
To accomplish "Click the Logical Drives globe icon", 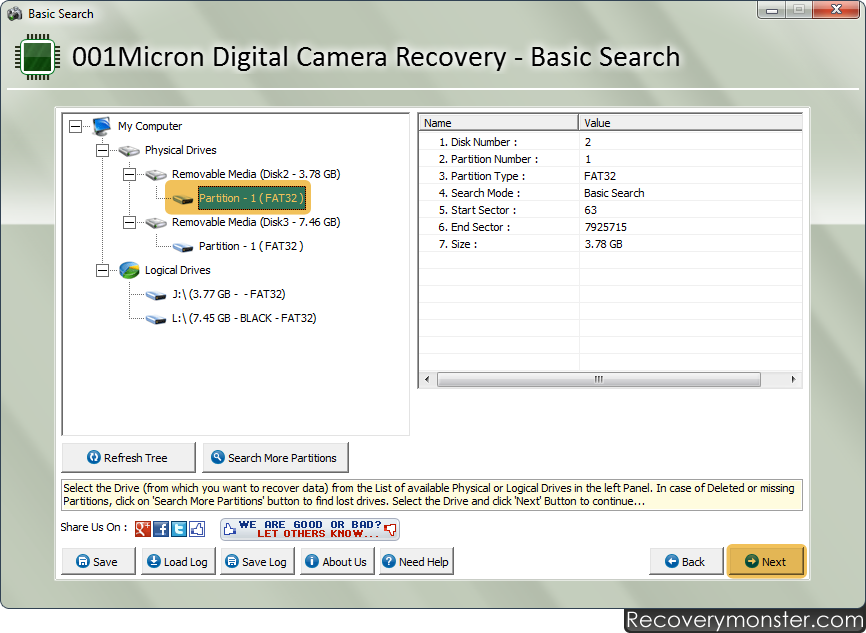I will click(x=129, y=270).
